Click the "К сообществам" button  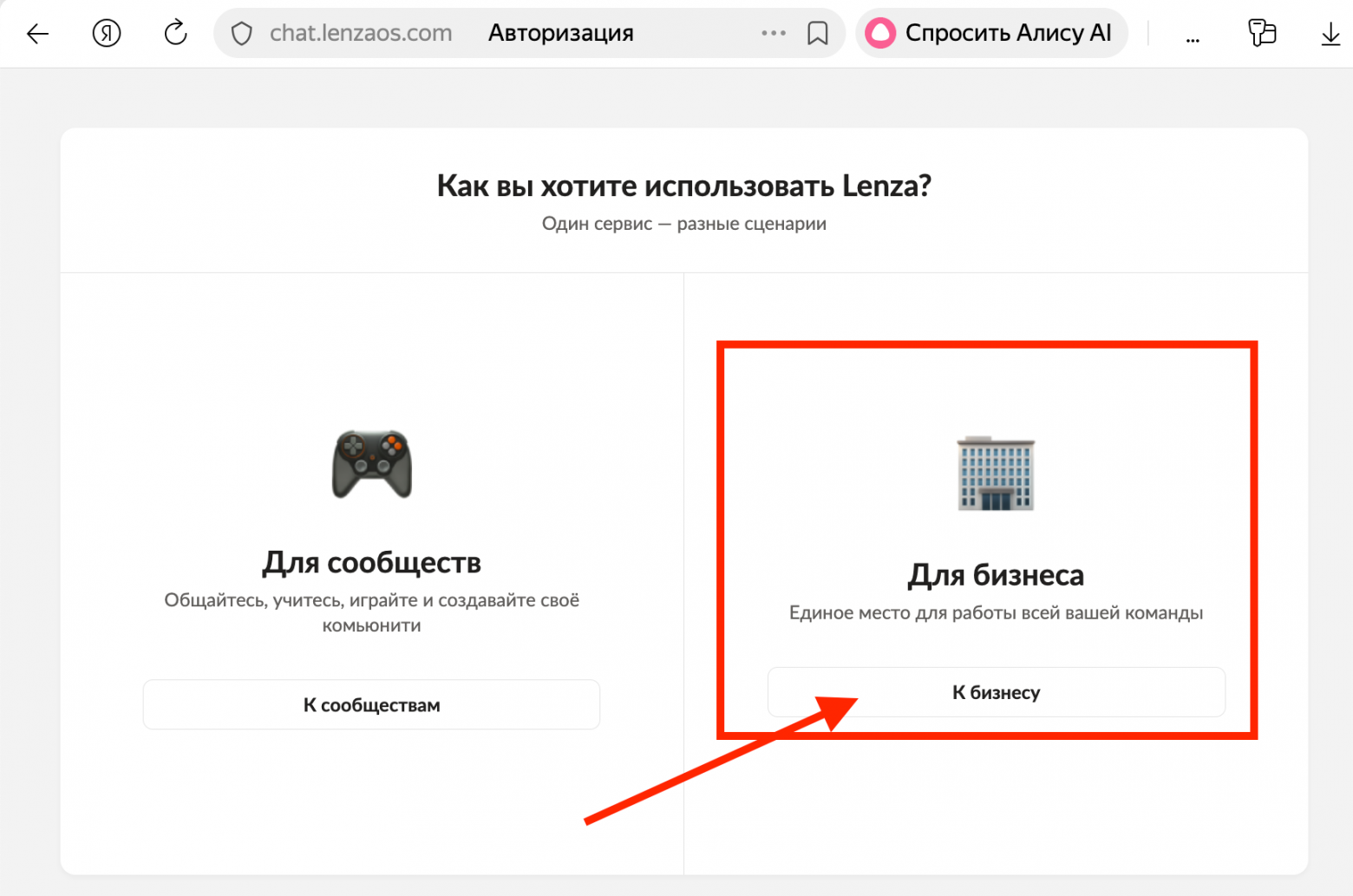coord(371,704)
